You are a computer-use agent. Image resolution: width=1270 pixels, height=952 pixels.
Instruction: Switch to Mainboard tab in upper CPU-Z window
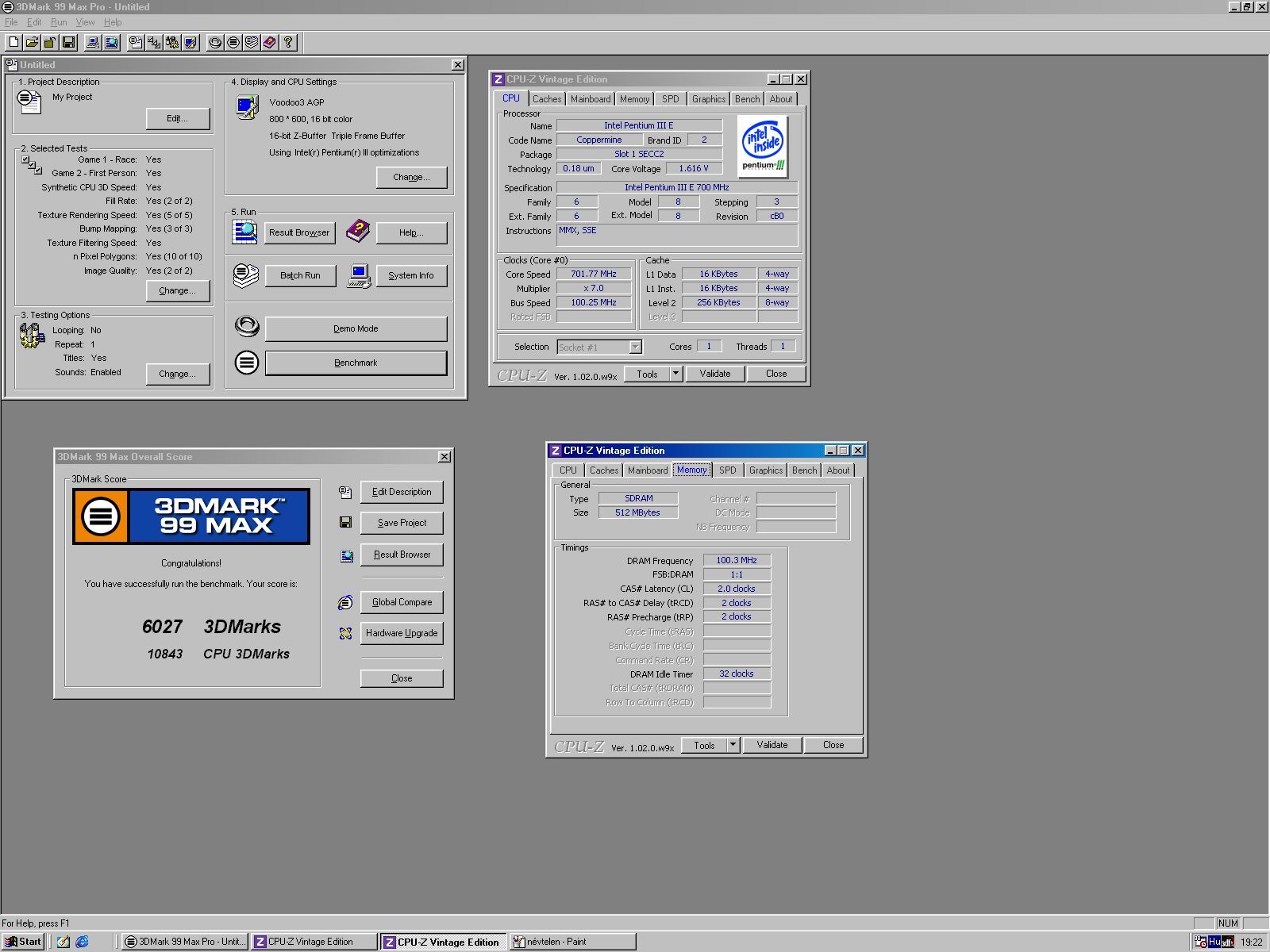[x=591, y=99]
